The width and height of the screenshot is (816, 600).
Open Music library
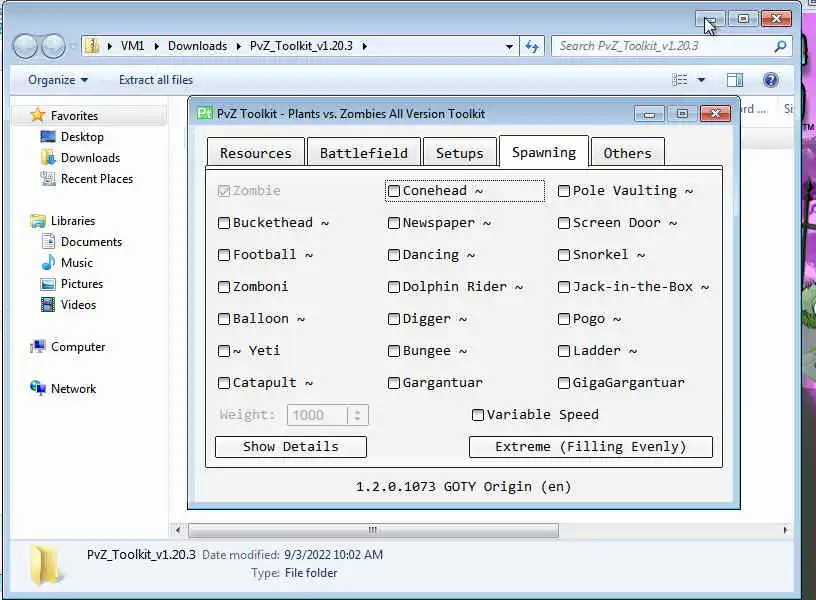pos(76,263)
